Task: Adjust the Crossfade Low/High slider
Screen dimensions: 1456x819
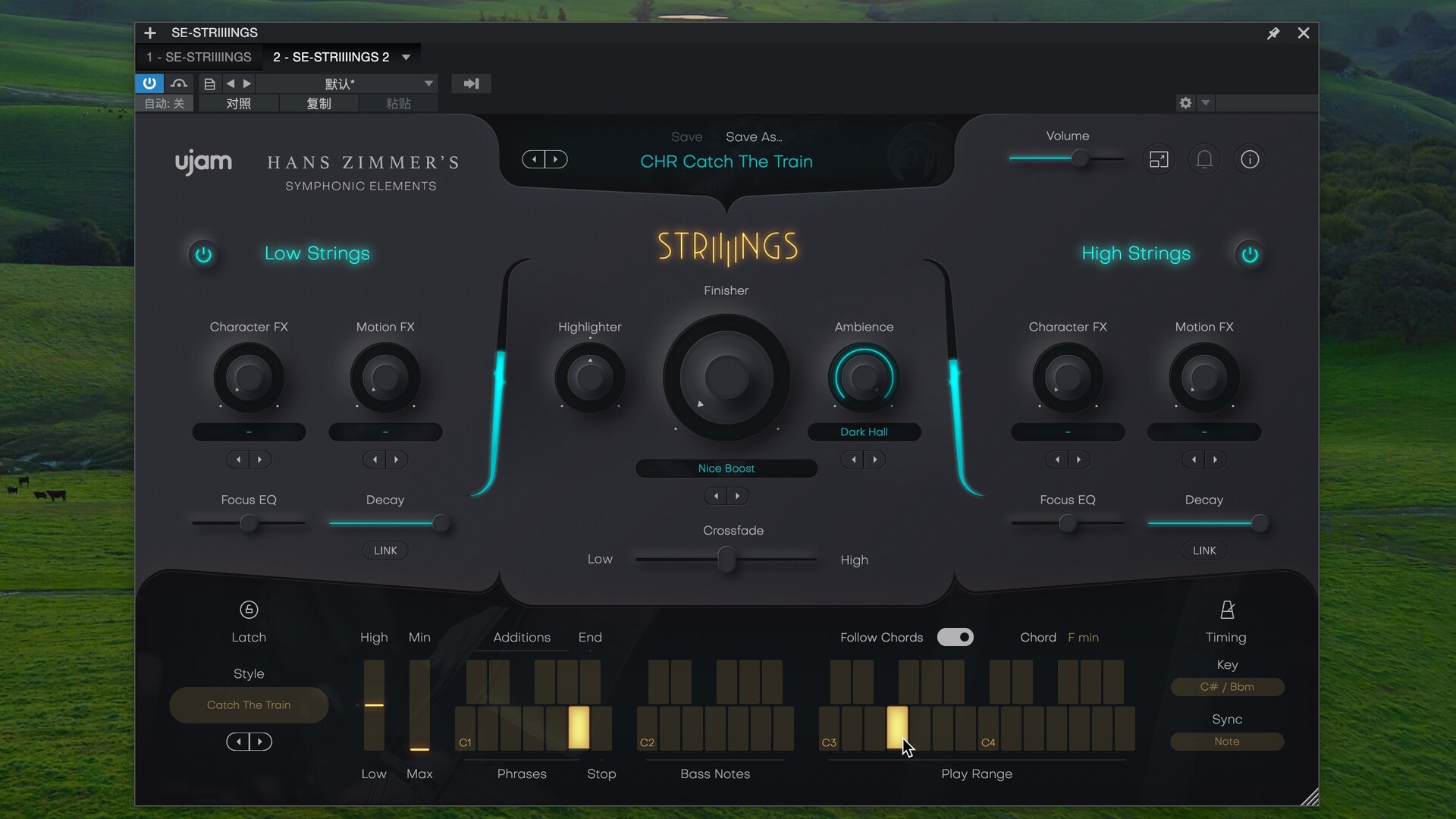Action: pyautogui.click(x=726, y=560)
